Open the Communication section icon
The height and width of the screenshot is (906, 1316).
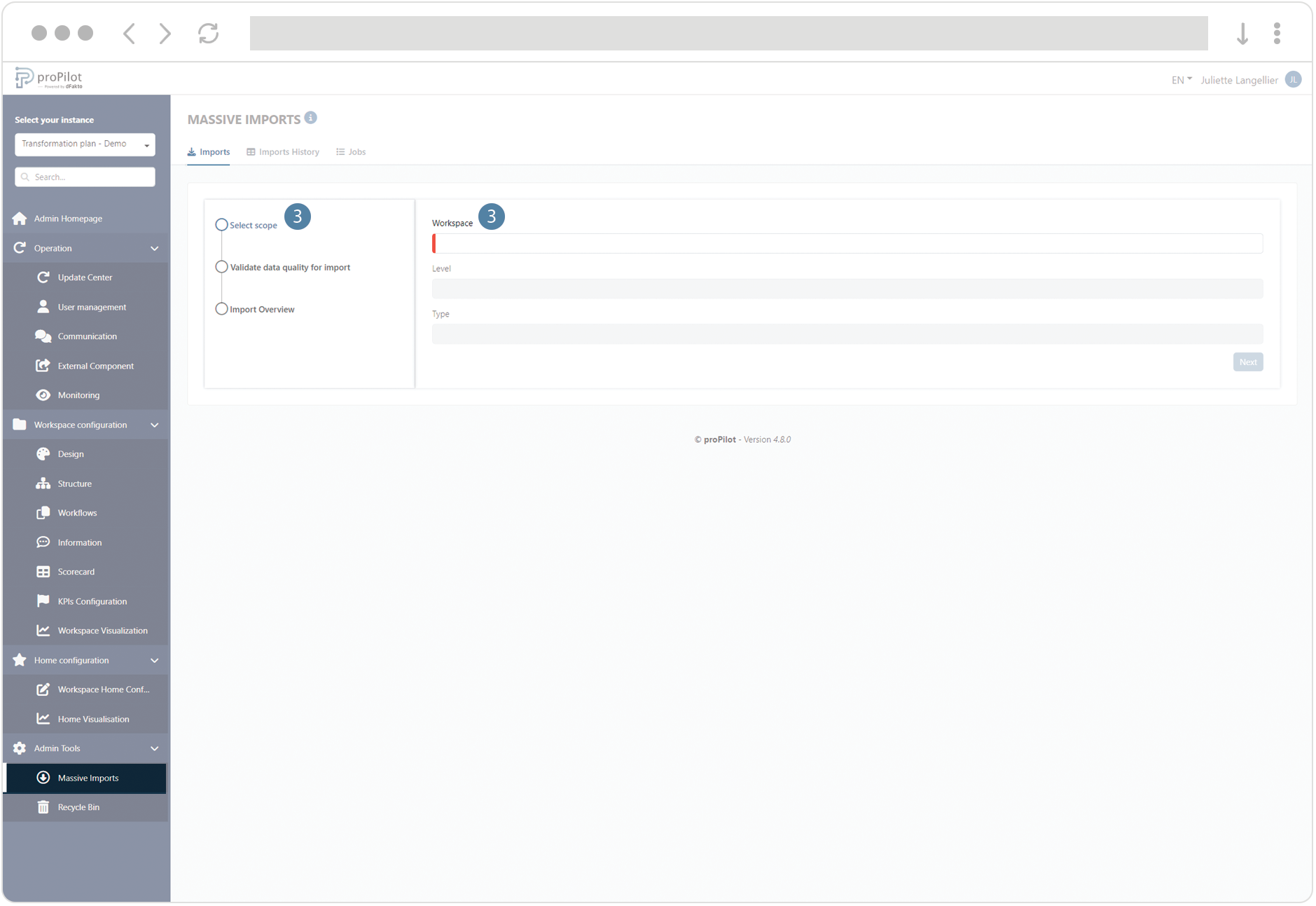pyautogui.click(x=43, y=336)
